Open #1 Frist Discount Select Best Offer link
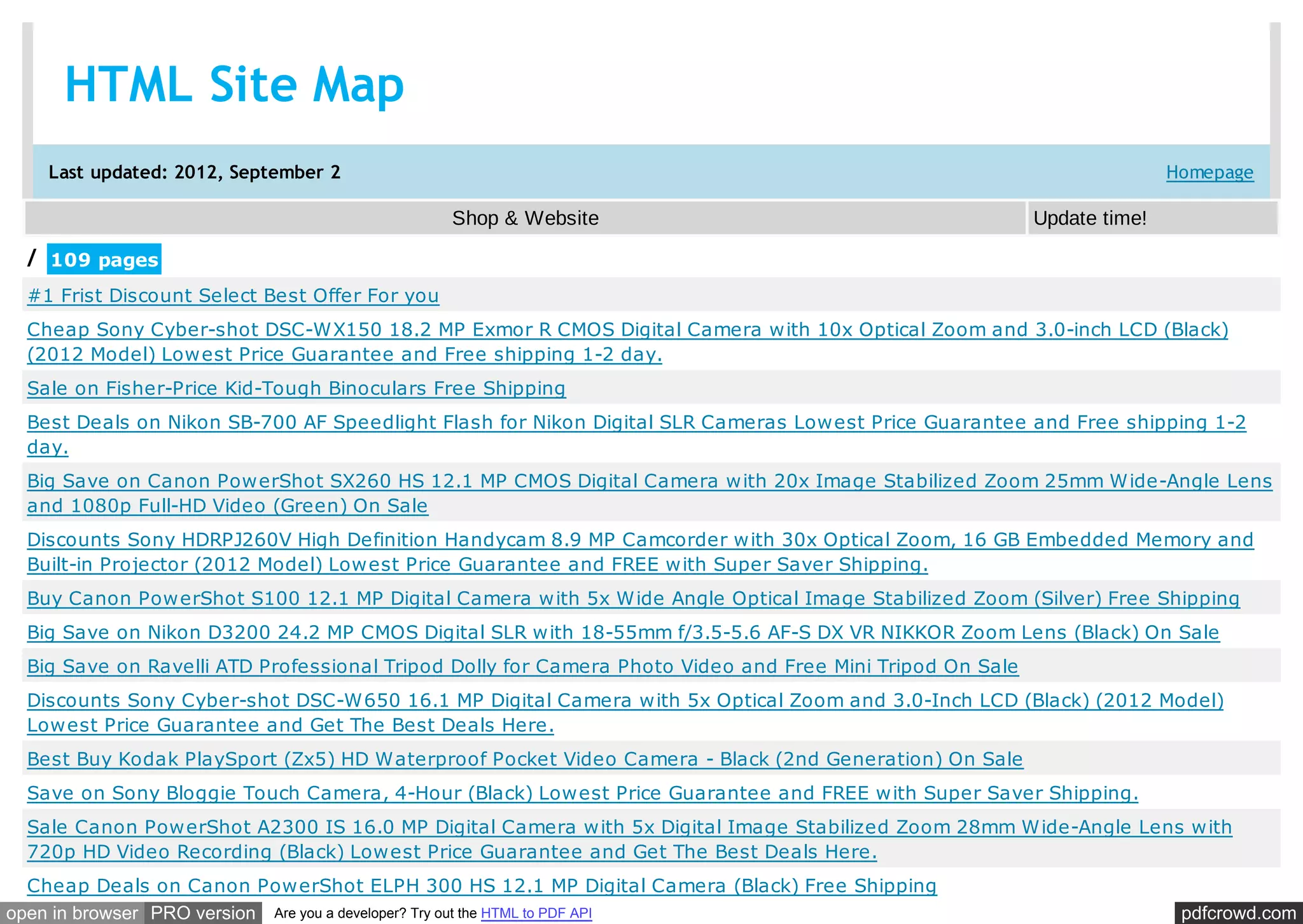The height and width of the screenshot is (924, 1303). (233, 296)
